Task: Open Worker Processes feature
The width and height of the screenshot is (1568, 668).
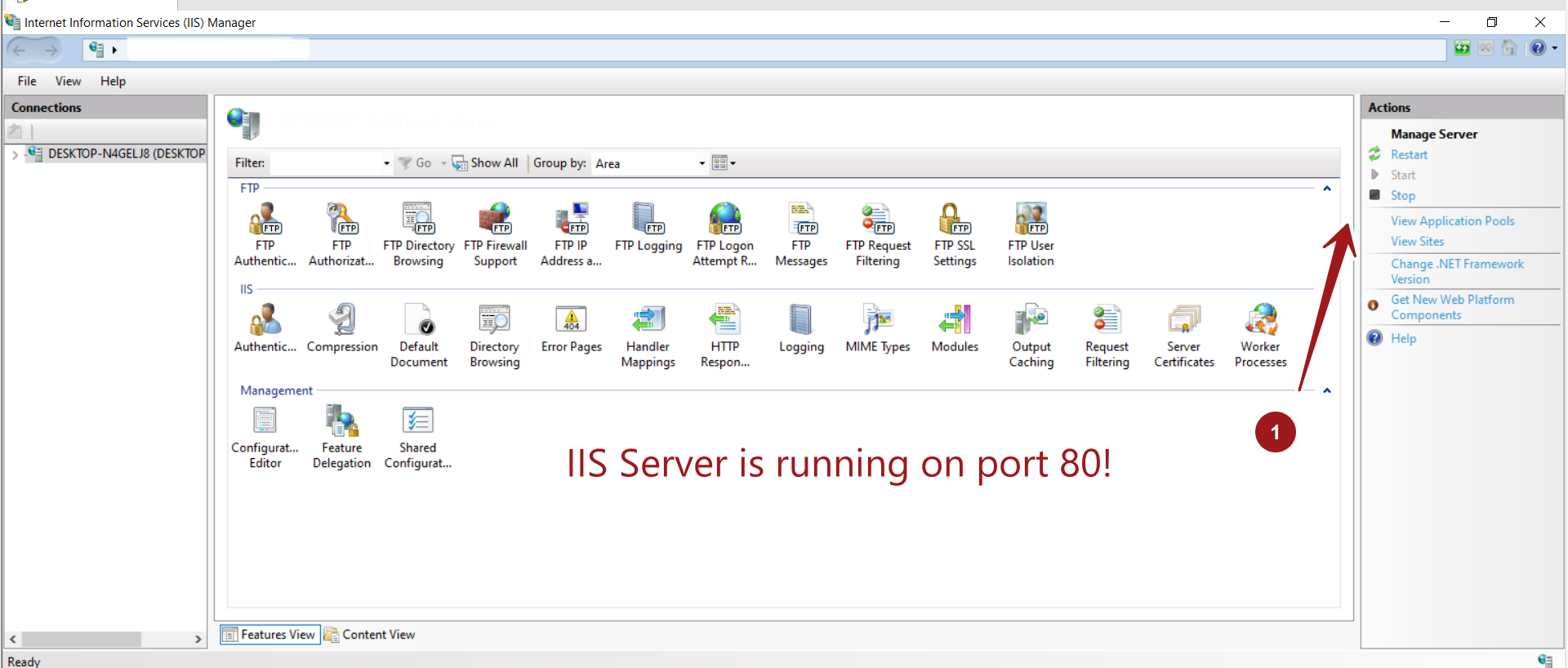Action: click(x=1261, y=336)
